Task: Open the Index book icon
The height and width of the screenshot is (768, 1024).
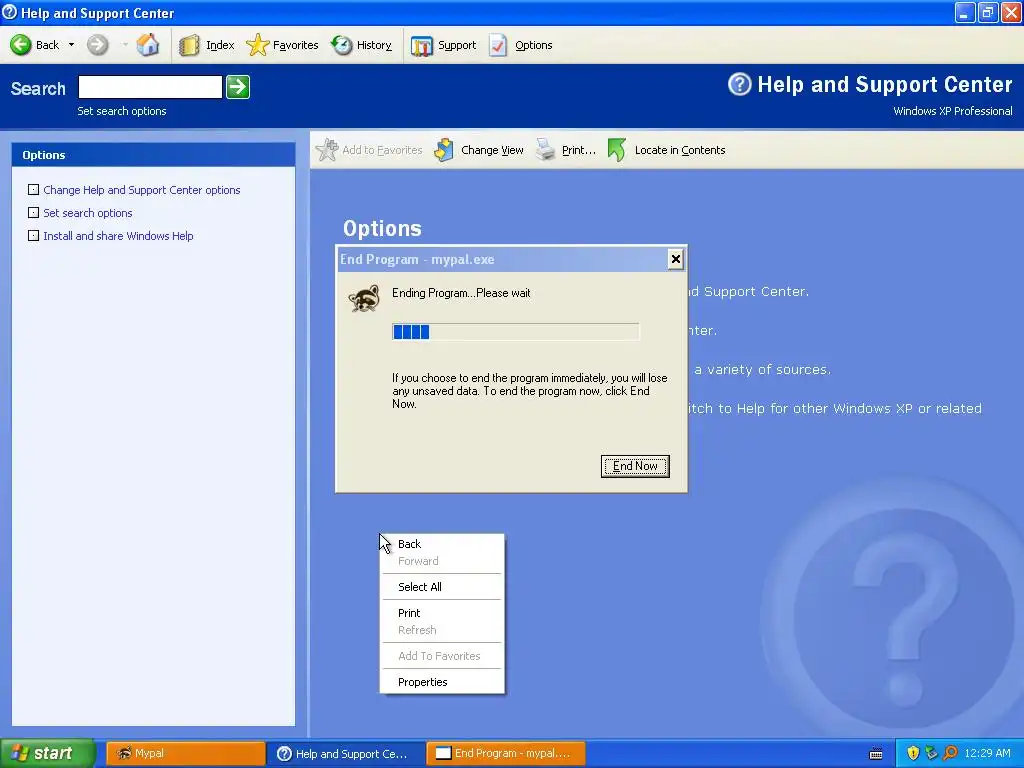Action: [189, 45]
